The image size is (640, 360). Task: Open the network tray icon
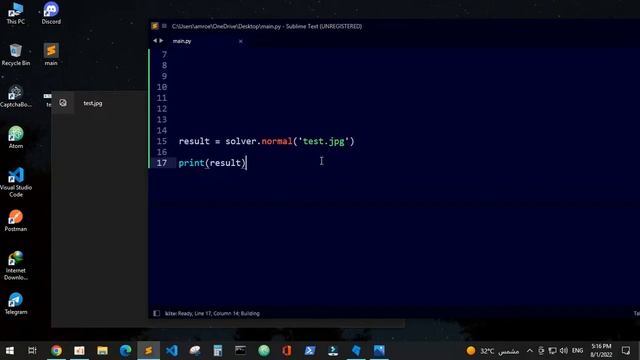tap(552, 351)
